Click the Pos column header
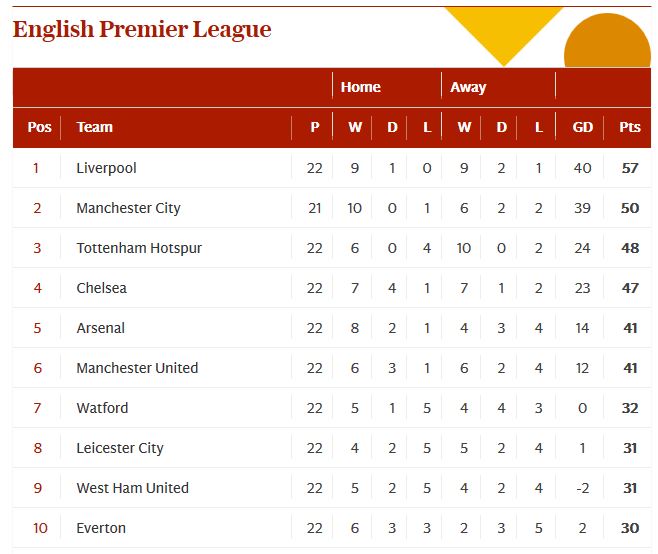Viewport: 658px width, 554px height. point(39,127)
